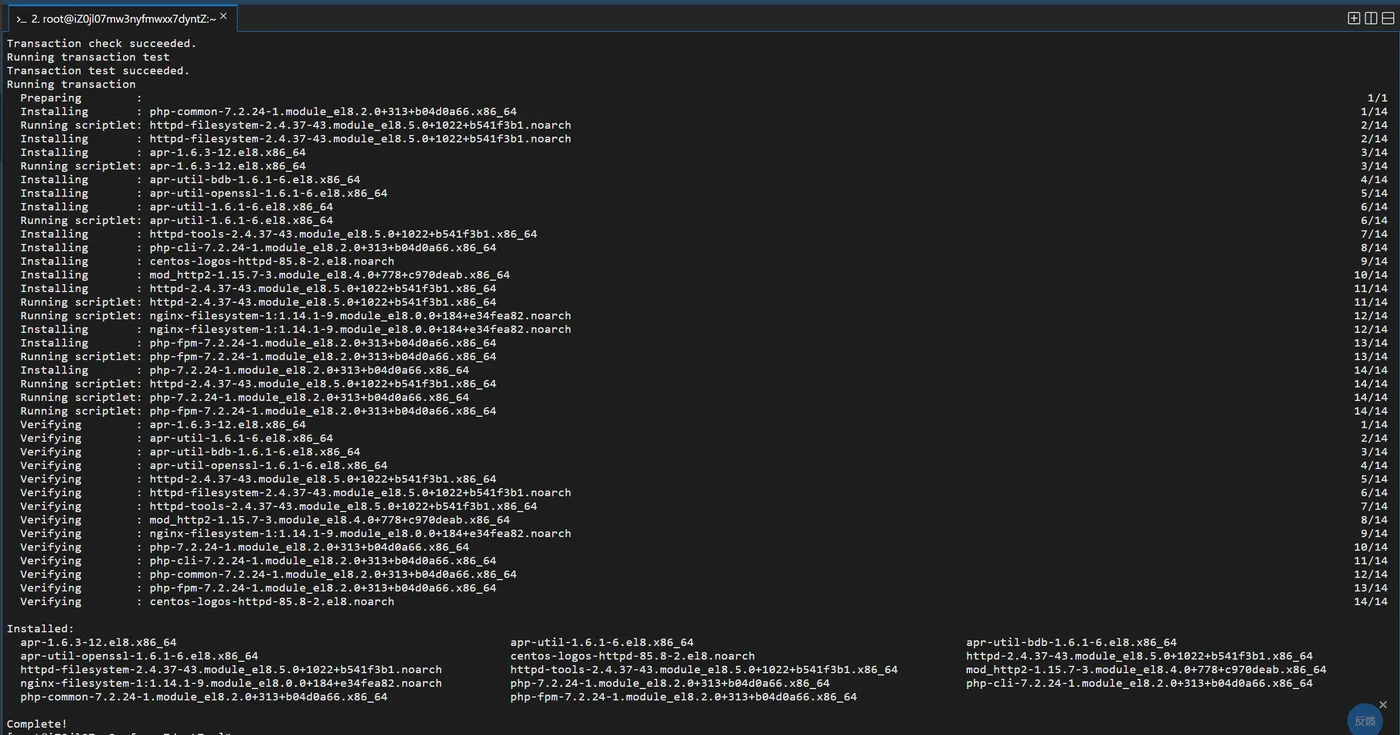Click the 'Complete!' message
Image resolution: width=1400 pixels, height=735 pixels.
tap(37, 724)
